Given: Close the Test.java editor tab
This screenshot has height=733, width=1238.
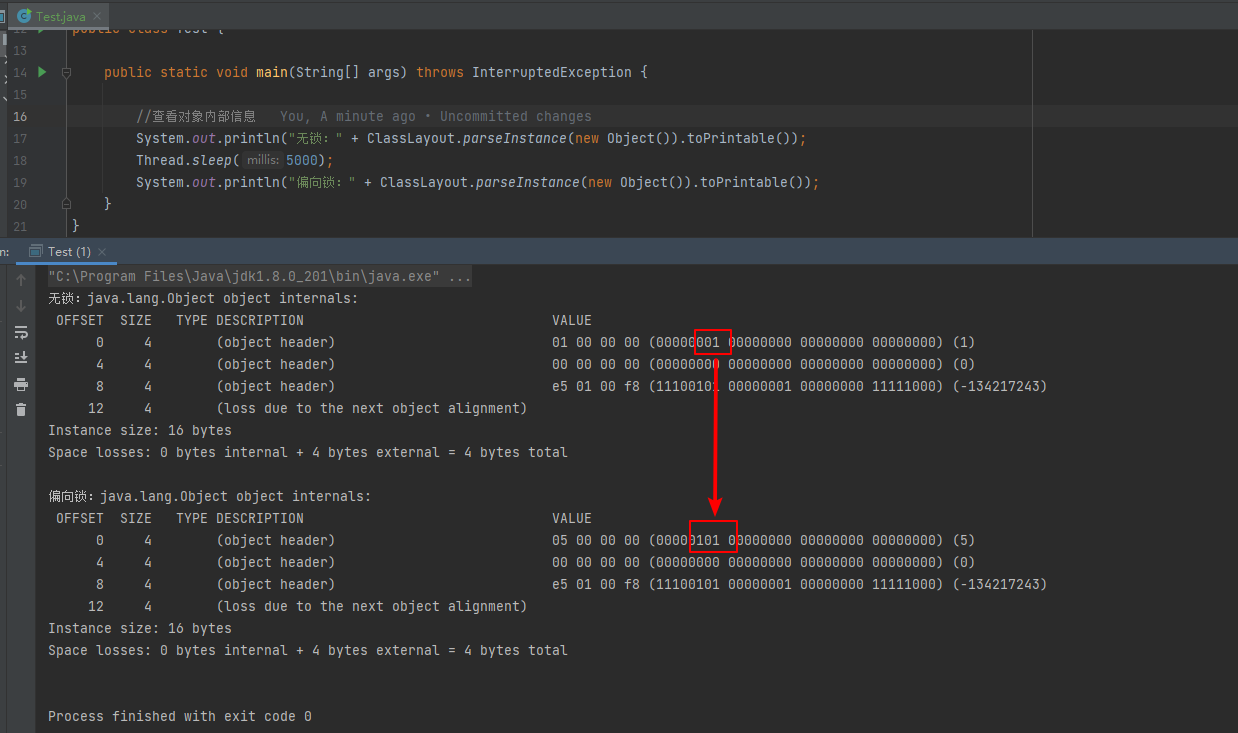Looking at the screenshot, I should 97,17.
